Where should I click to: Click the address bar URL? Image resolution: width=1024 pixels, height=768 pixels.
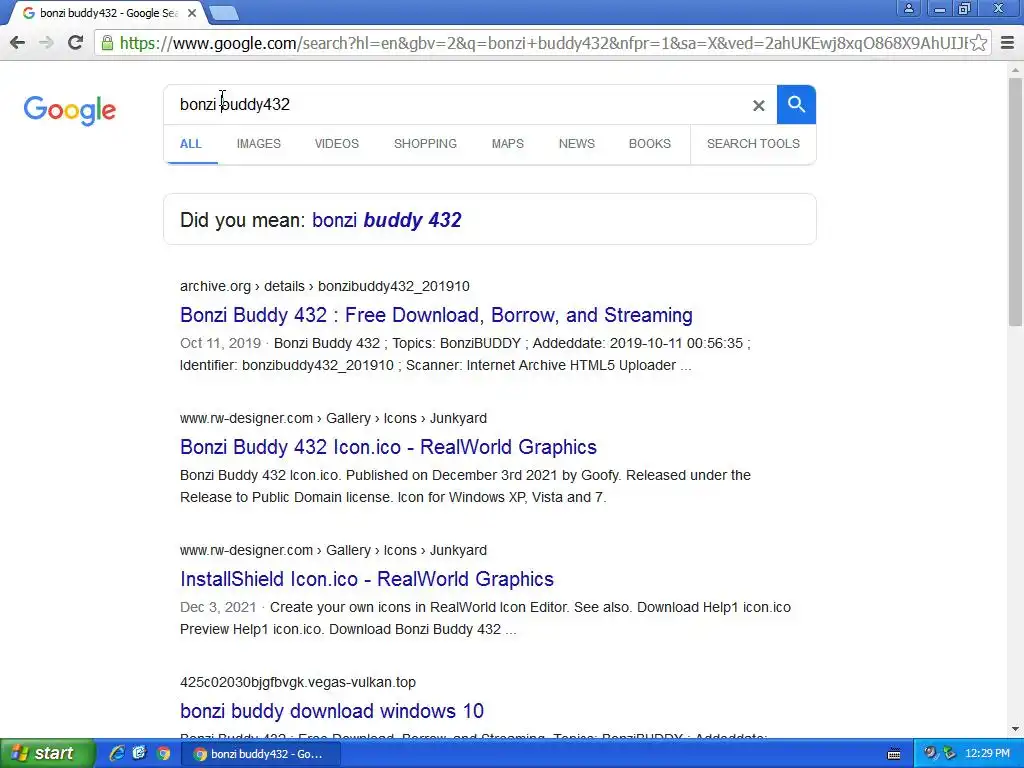point(543,43)
